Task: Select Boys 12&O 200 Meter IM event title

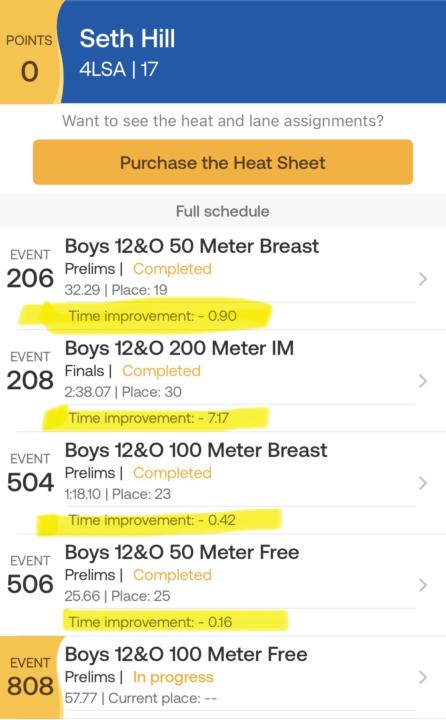Action: point(179,348)
